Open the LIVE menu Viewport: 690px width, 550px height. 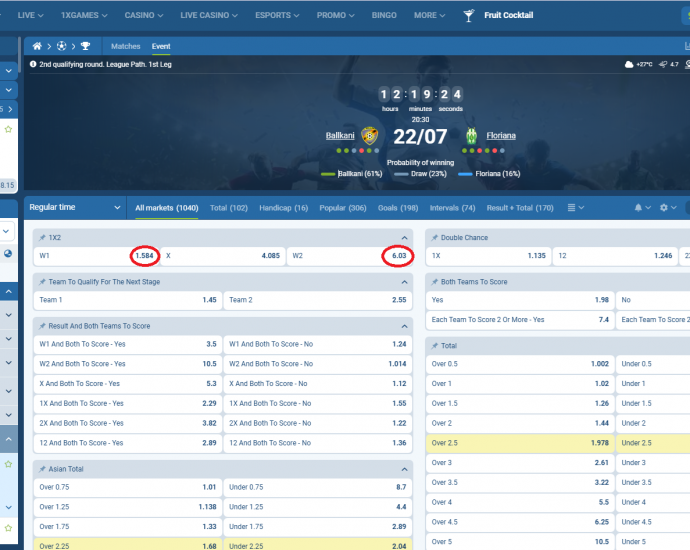[30, 15]
